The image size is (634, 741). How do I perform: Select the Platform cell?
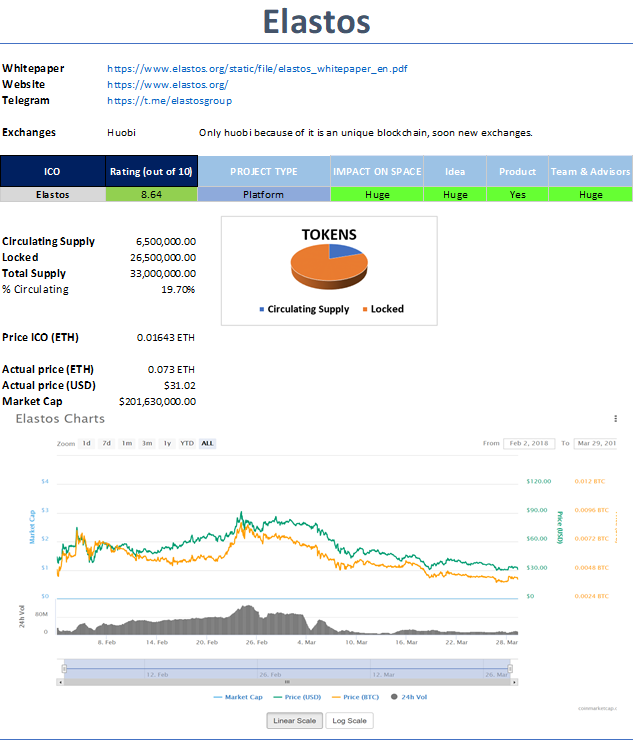[x=264, y=195]
